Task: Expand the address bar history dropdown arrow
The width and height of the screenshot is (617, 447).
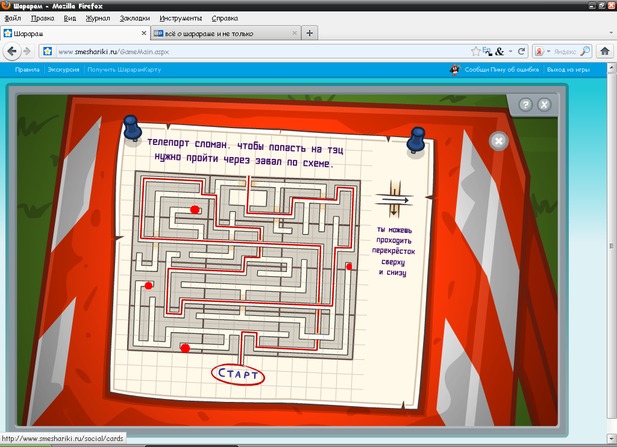Action: pos(510,51)
